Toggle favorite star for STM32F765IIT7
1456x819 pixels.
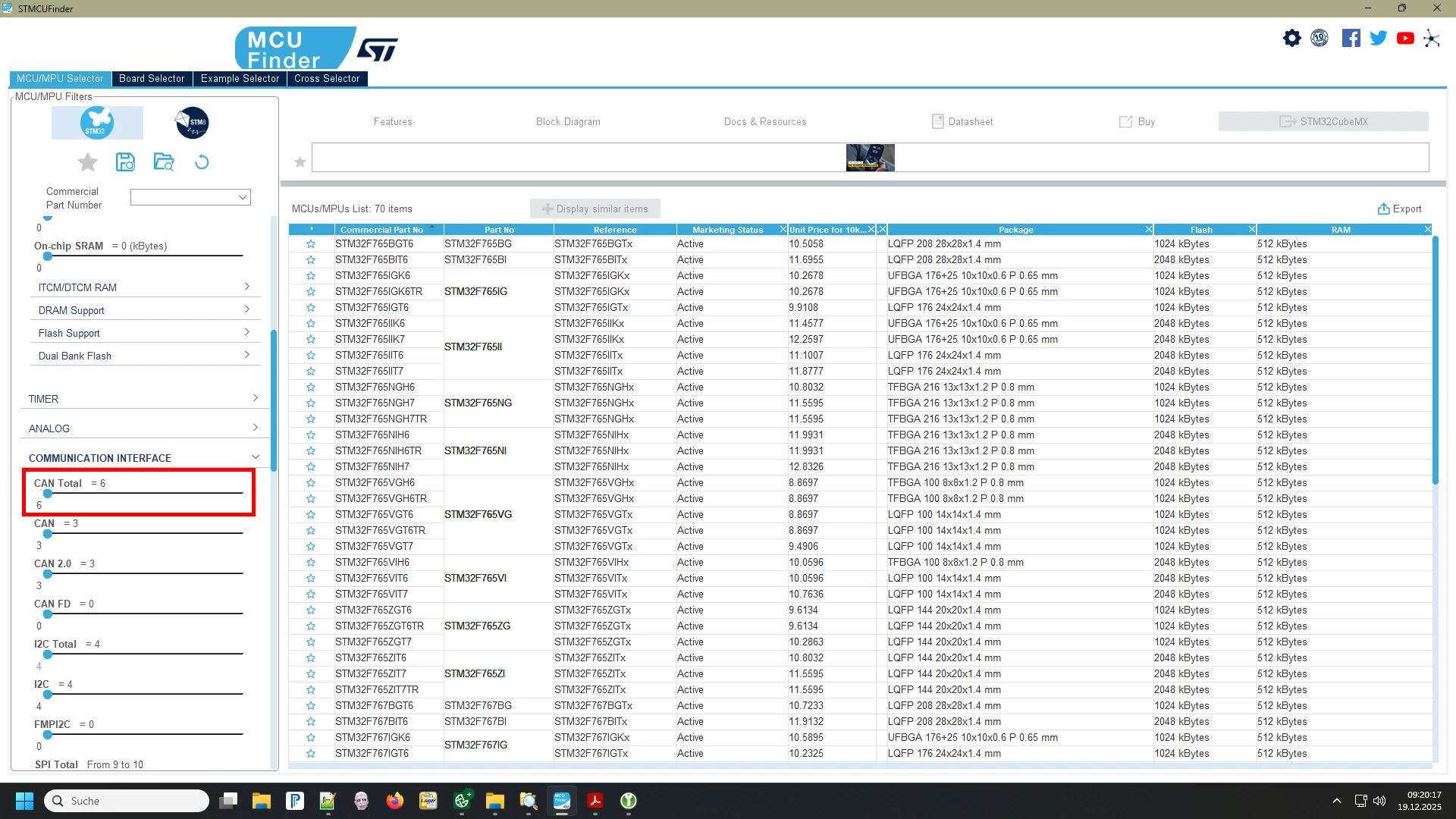point(311,372)
